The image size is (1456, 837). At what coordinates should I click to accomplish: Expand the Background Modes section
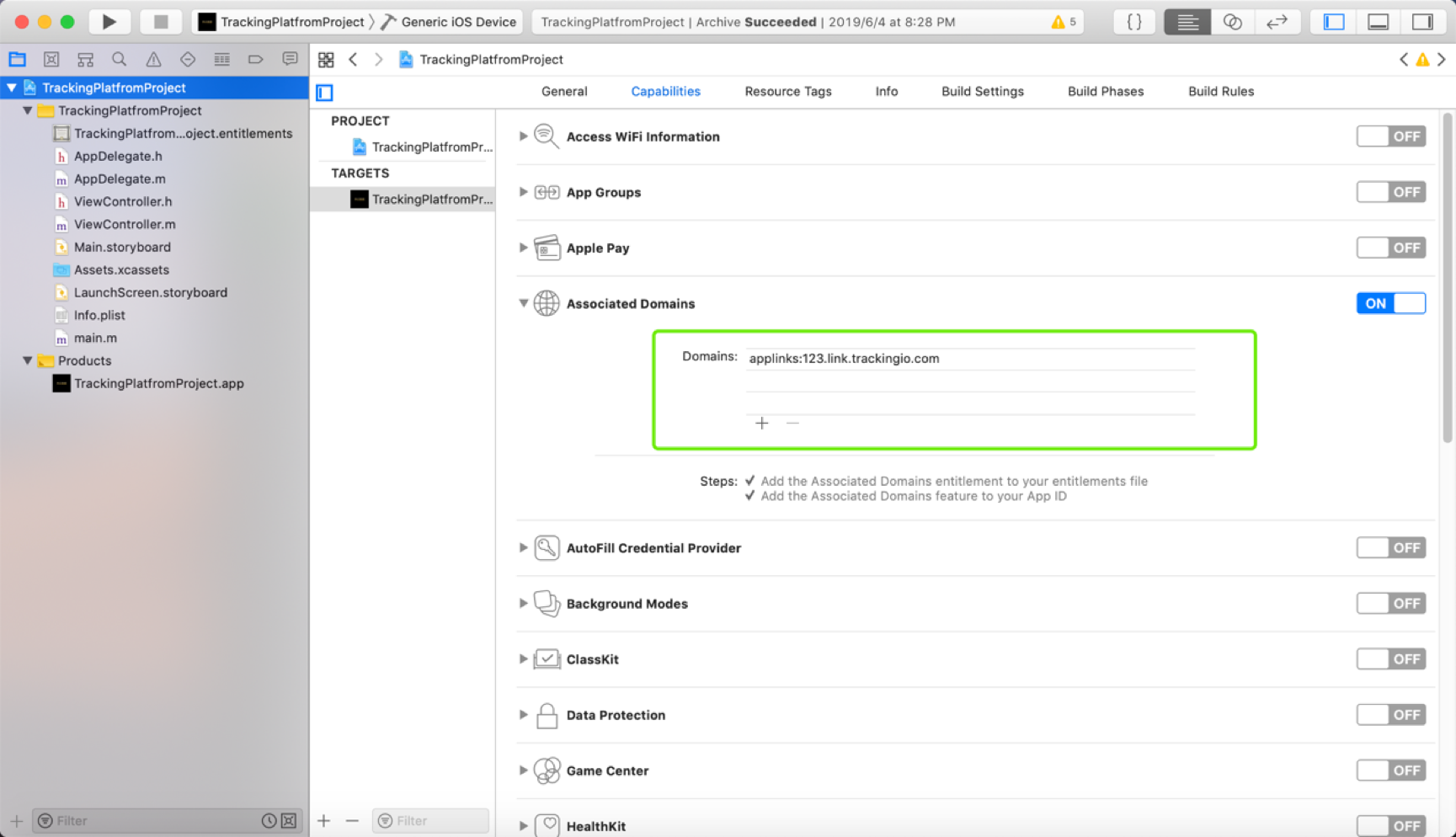tap(523, 603)
